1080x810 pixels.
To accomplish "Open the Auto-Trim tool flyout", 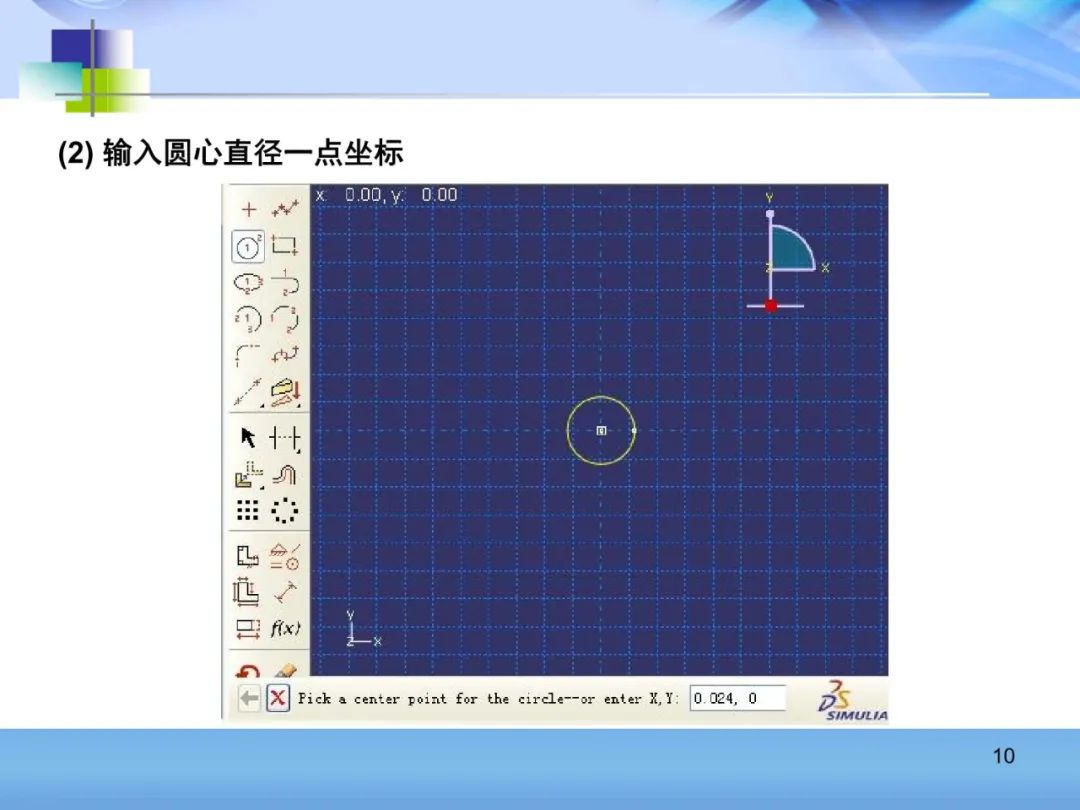I will click(286, 438).
